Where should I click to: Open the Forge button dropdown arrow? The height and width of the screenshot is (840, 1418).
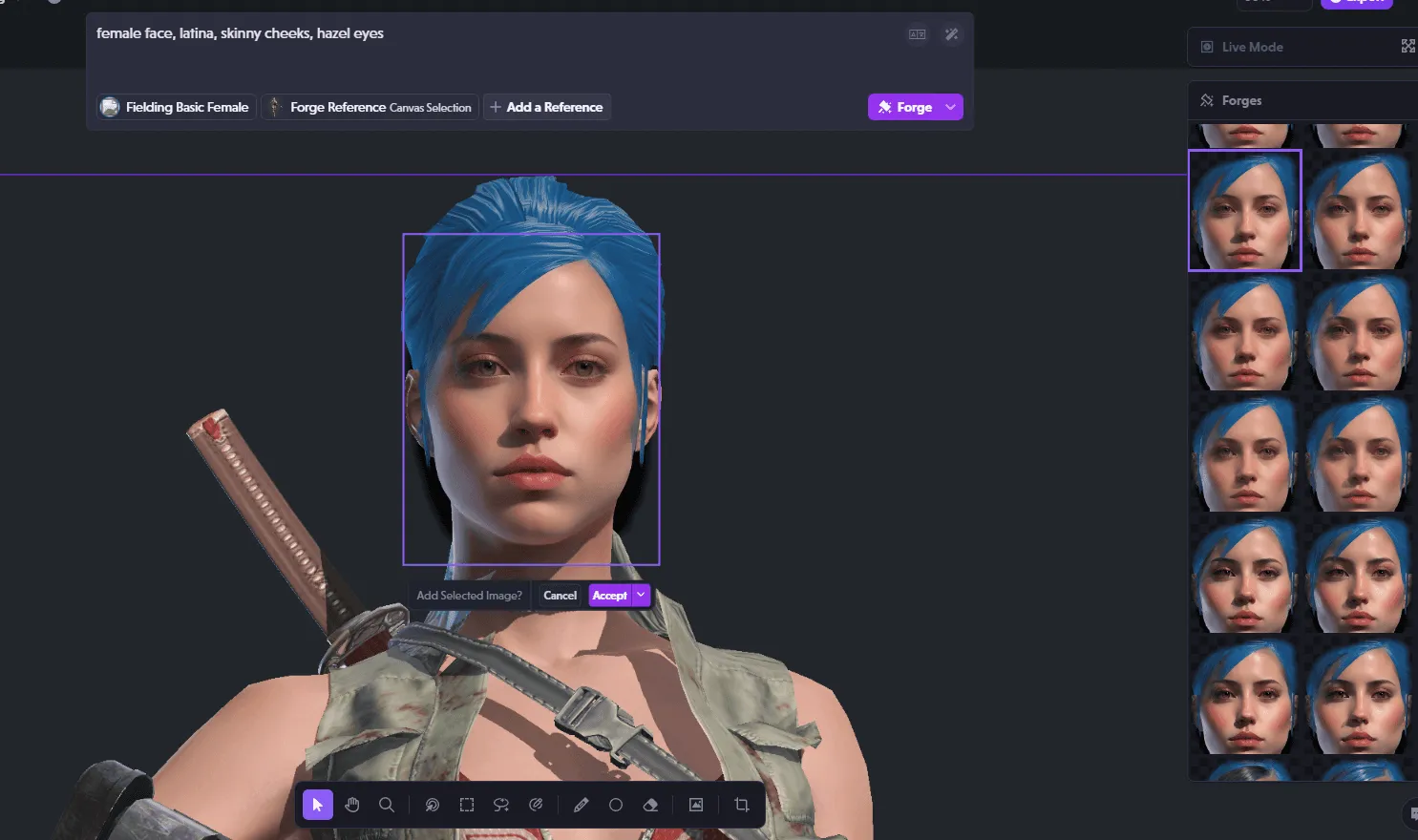click(950, 107)
